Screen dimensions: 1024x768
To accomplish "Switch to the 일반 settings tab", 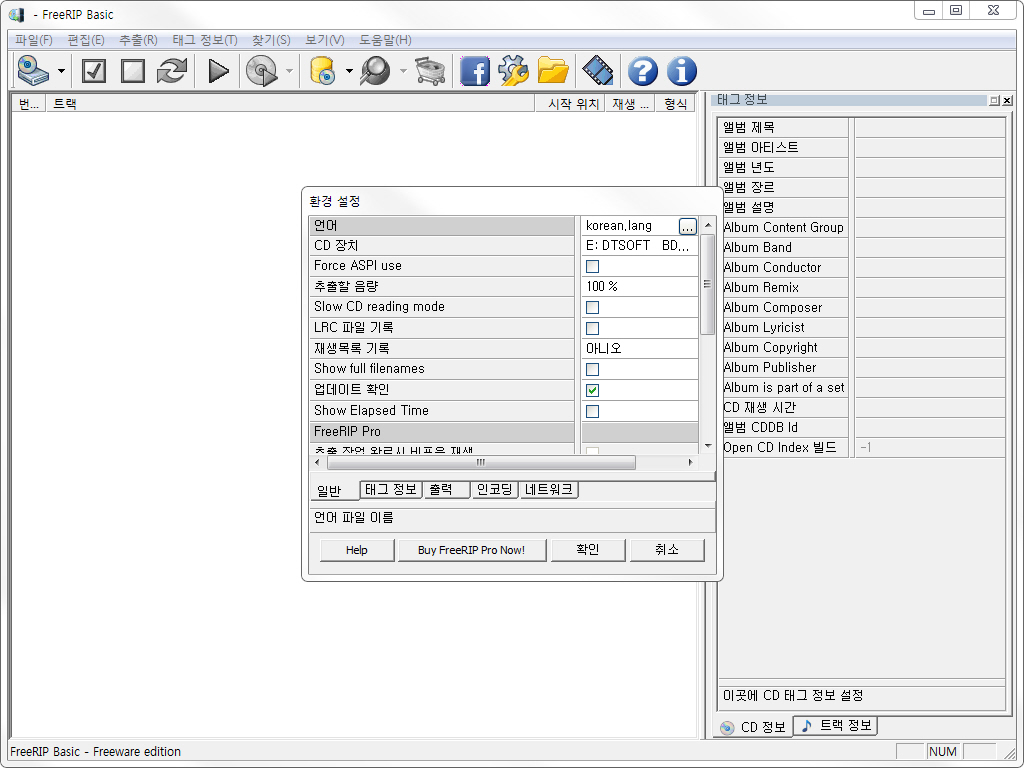I will [x=334, y=490].
